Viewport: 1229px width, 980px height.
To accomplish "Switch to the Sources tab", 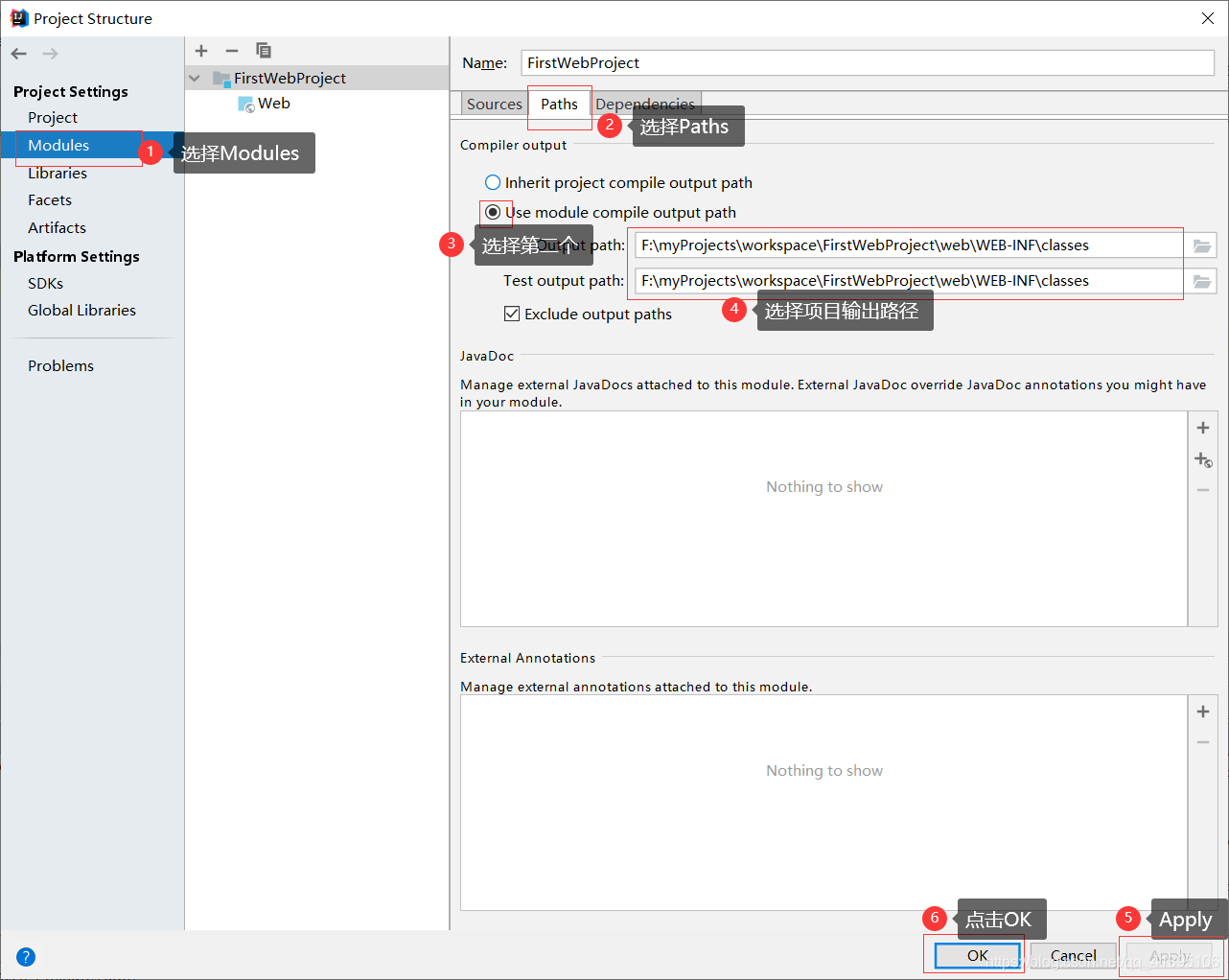I will tap(495, 104).
